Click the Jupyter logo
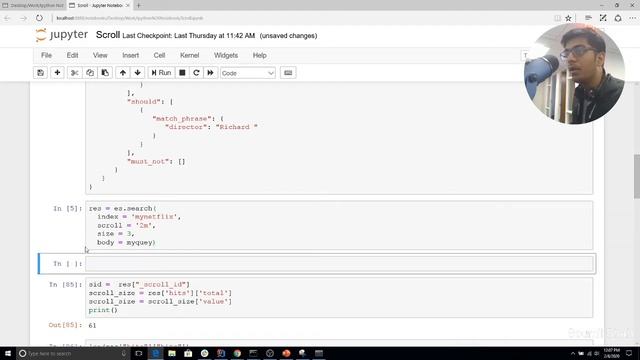Screen dimensions: 640x360 [62, 35]
